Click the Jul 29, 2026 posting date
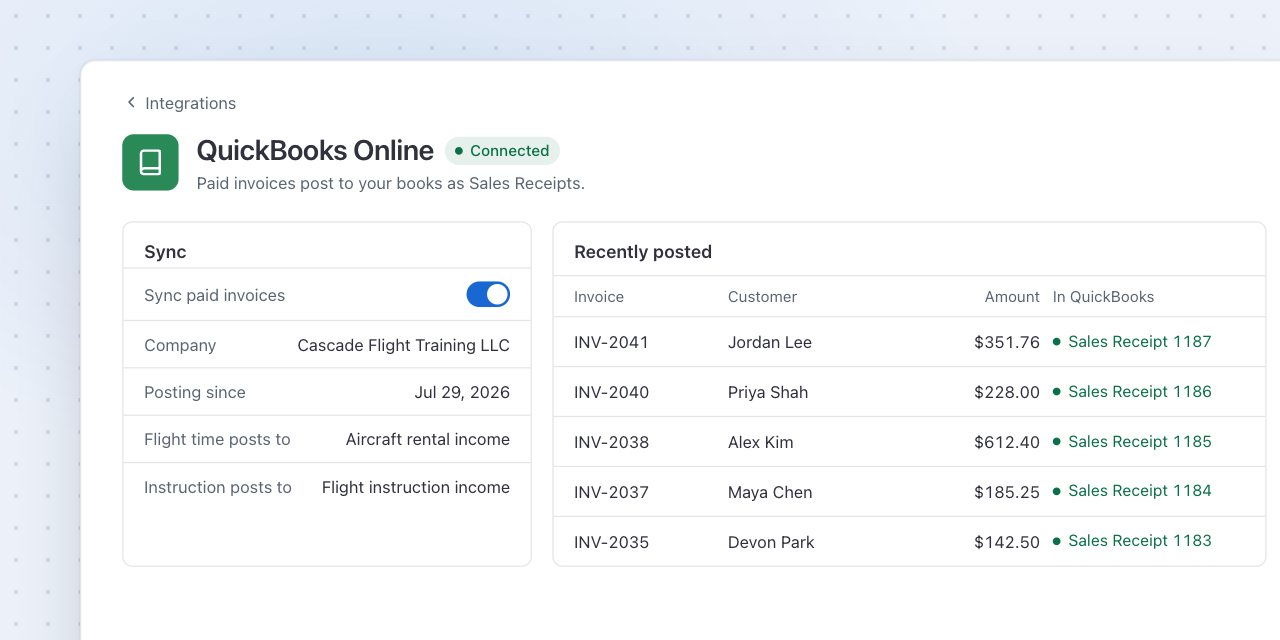Viewport: 1280px width, 640px height. tap(462, 393)
